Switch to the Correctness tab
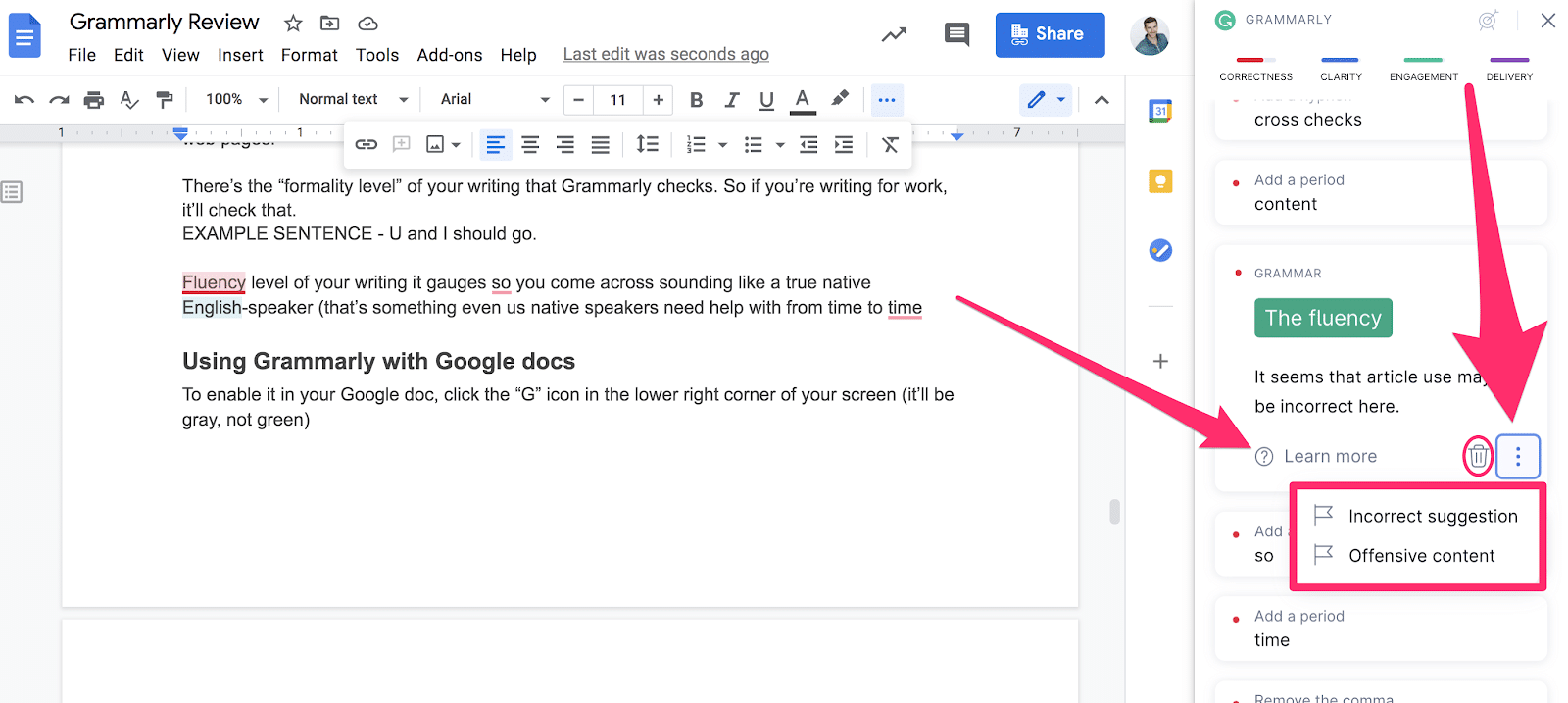The image size is (1568, 703). tap(1256, 71)
